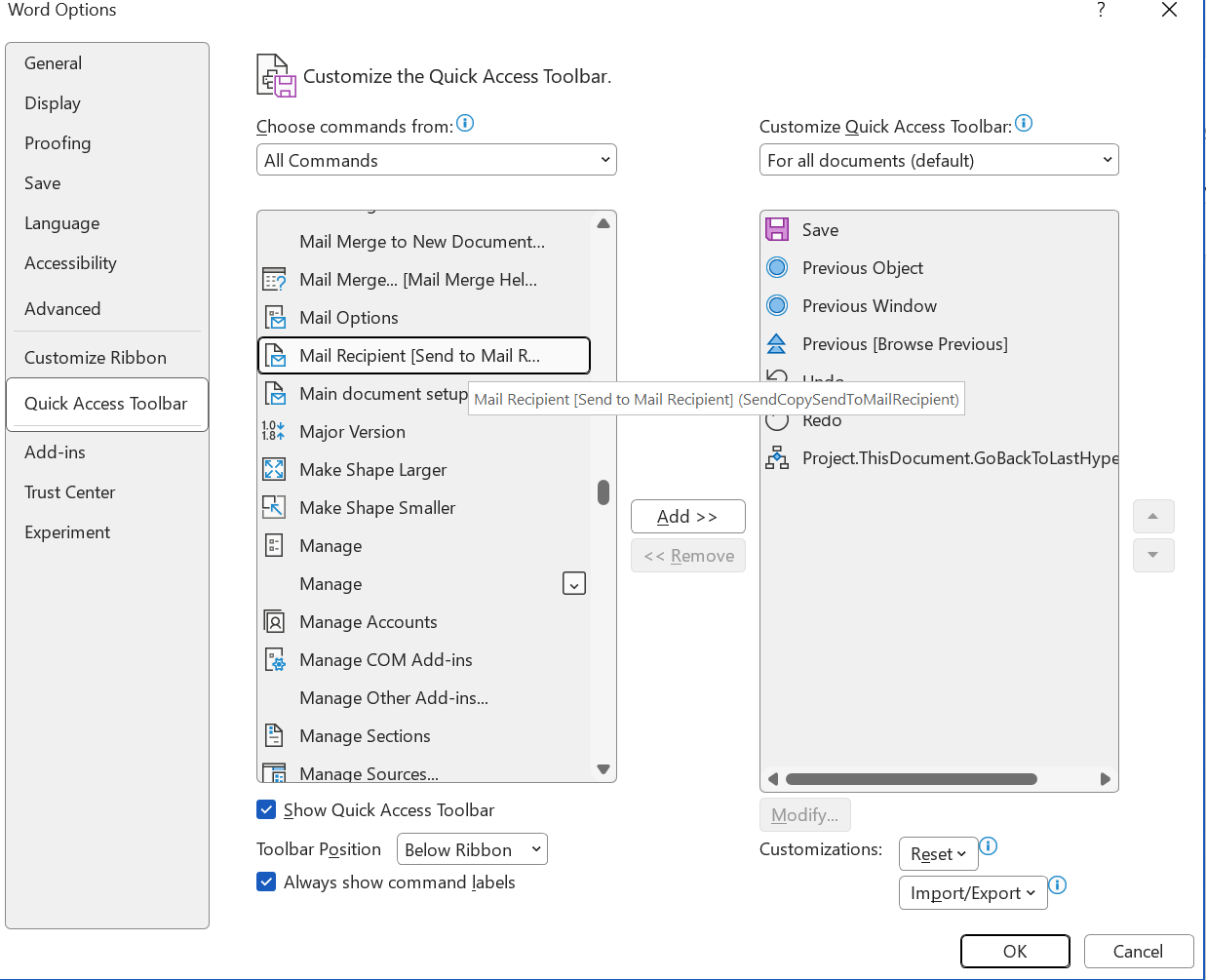Click the macro icon for Project.ThisDocument.GoBackToLastHype
The image size is (1206, 980).
777,458
